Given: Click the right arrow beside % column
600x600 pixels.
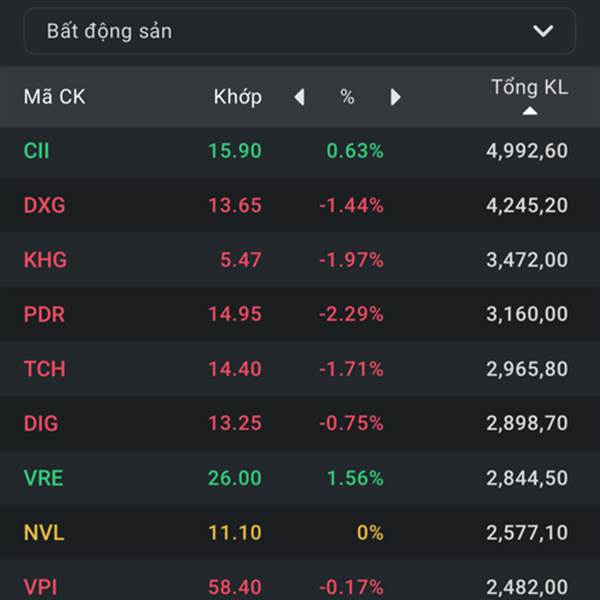Looking at the screenshot, I should [395, 97].
